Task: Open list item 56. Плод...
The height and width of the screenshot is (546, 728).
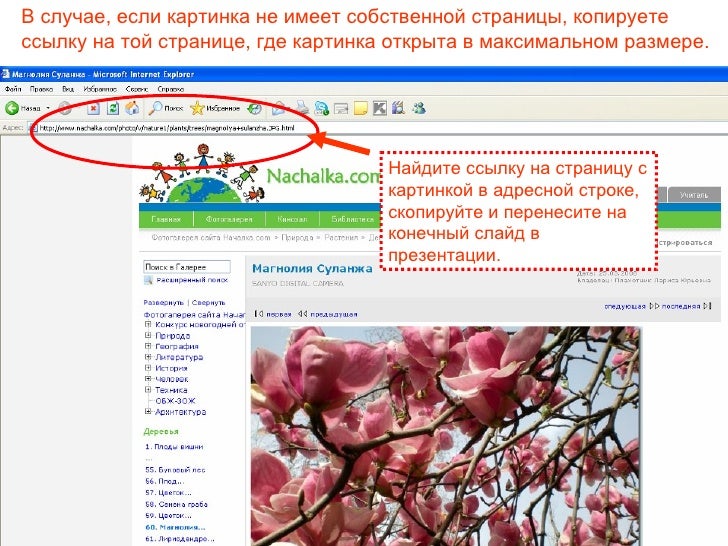Action: tap(164, 481)
